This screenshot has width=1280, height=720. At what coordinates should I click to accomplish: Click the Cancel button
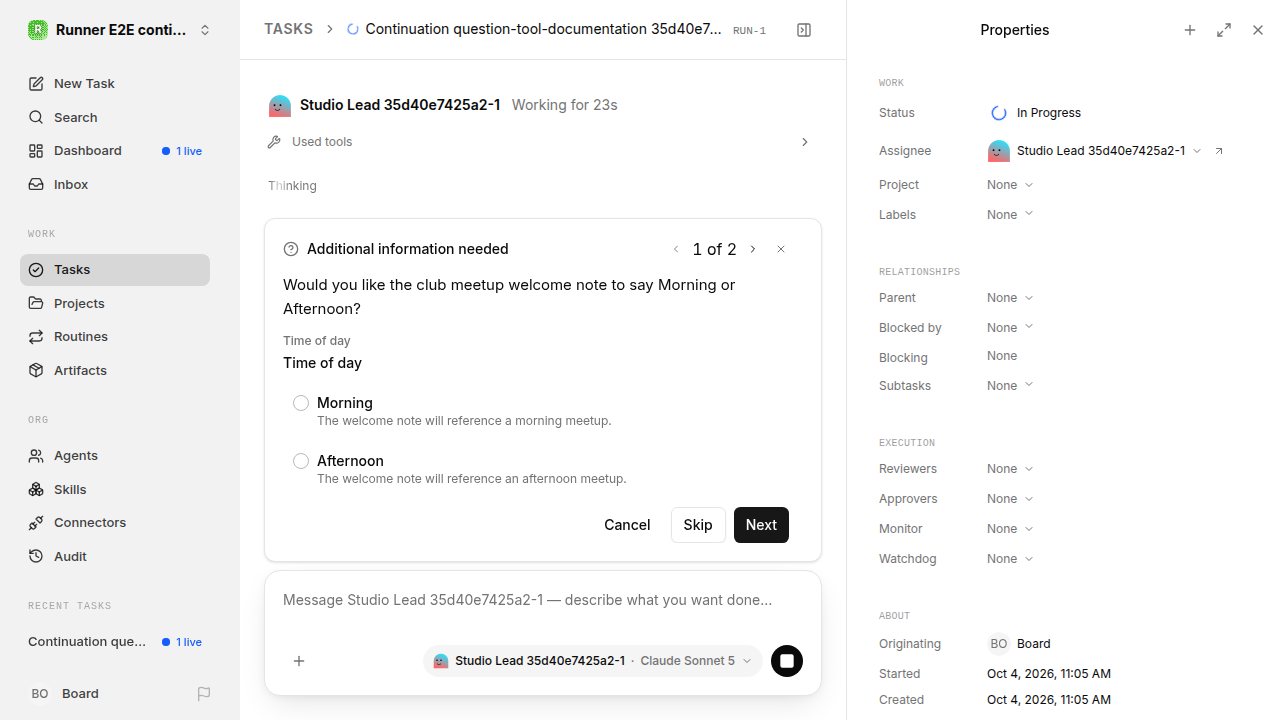tap(627, 525)
